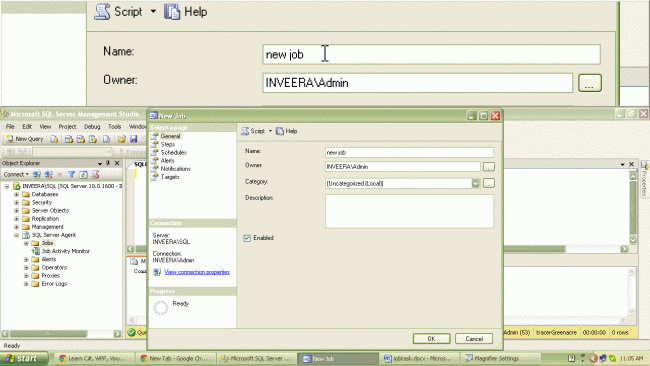Close the query document pane

click(631, 164)
